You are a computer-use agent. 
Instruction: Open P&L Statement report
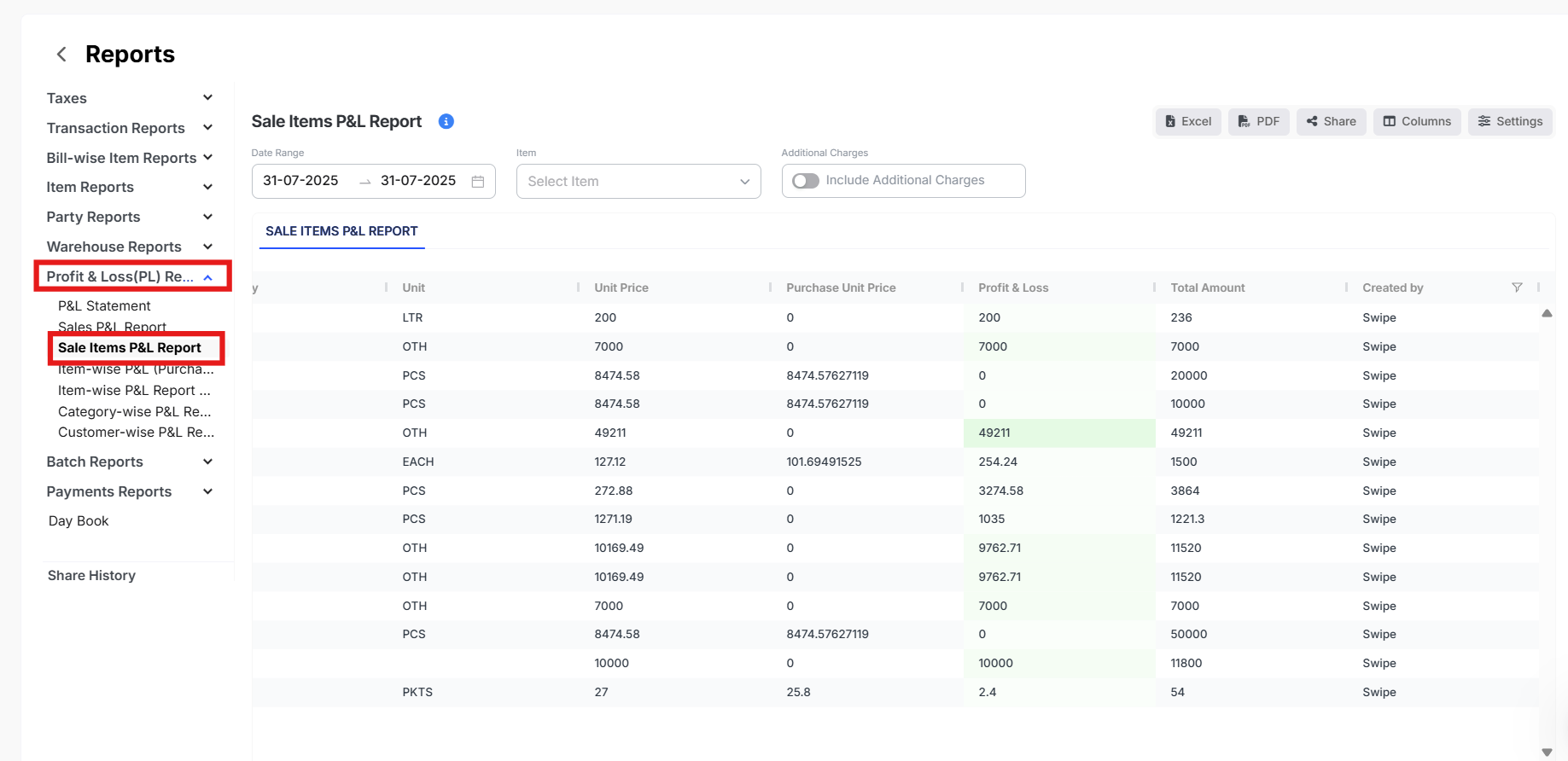click(x=104, y=305)
